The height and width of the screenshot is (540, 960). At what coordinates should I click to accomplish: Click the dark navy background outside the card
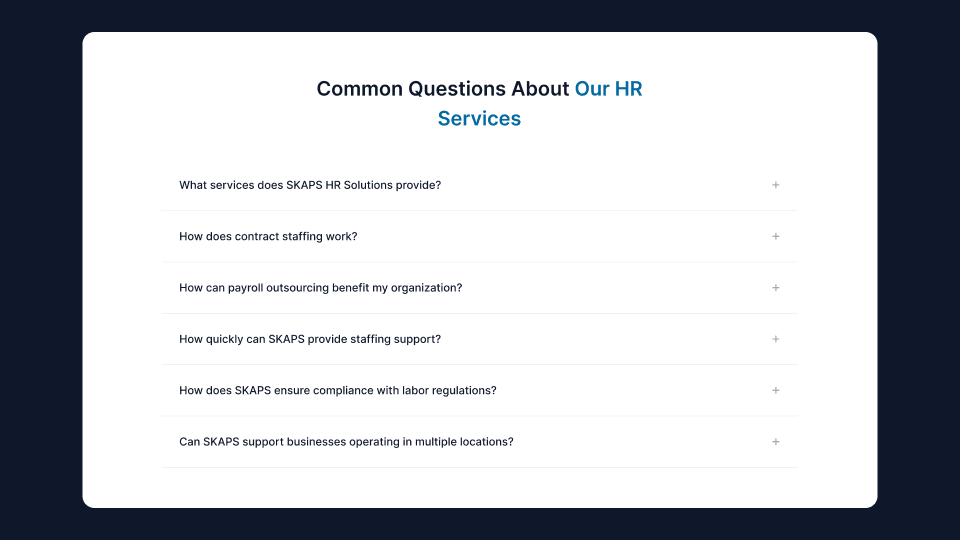coord(40,270)
